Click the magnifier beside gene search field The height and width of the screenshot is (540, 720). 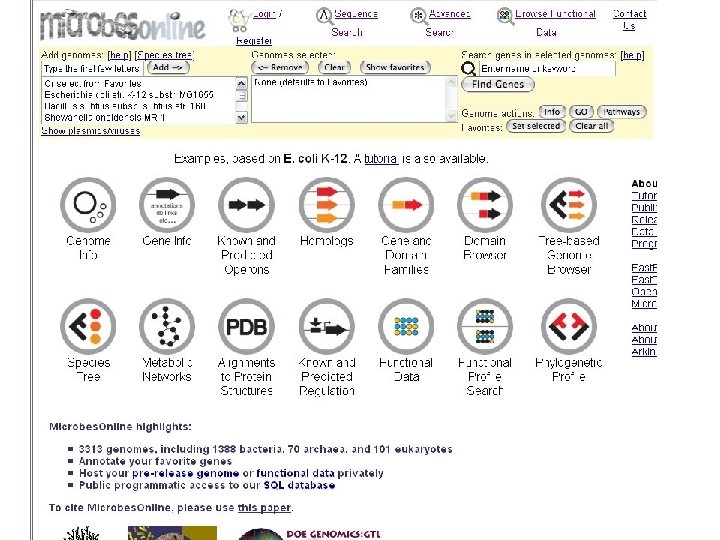click(468, 69)
